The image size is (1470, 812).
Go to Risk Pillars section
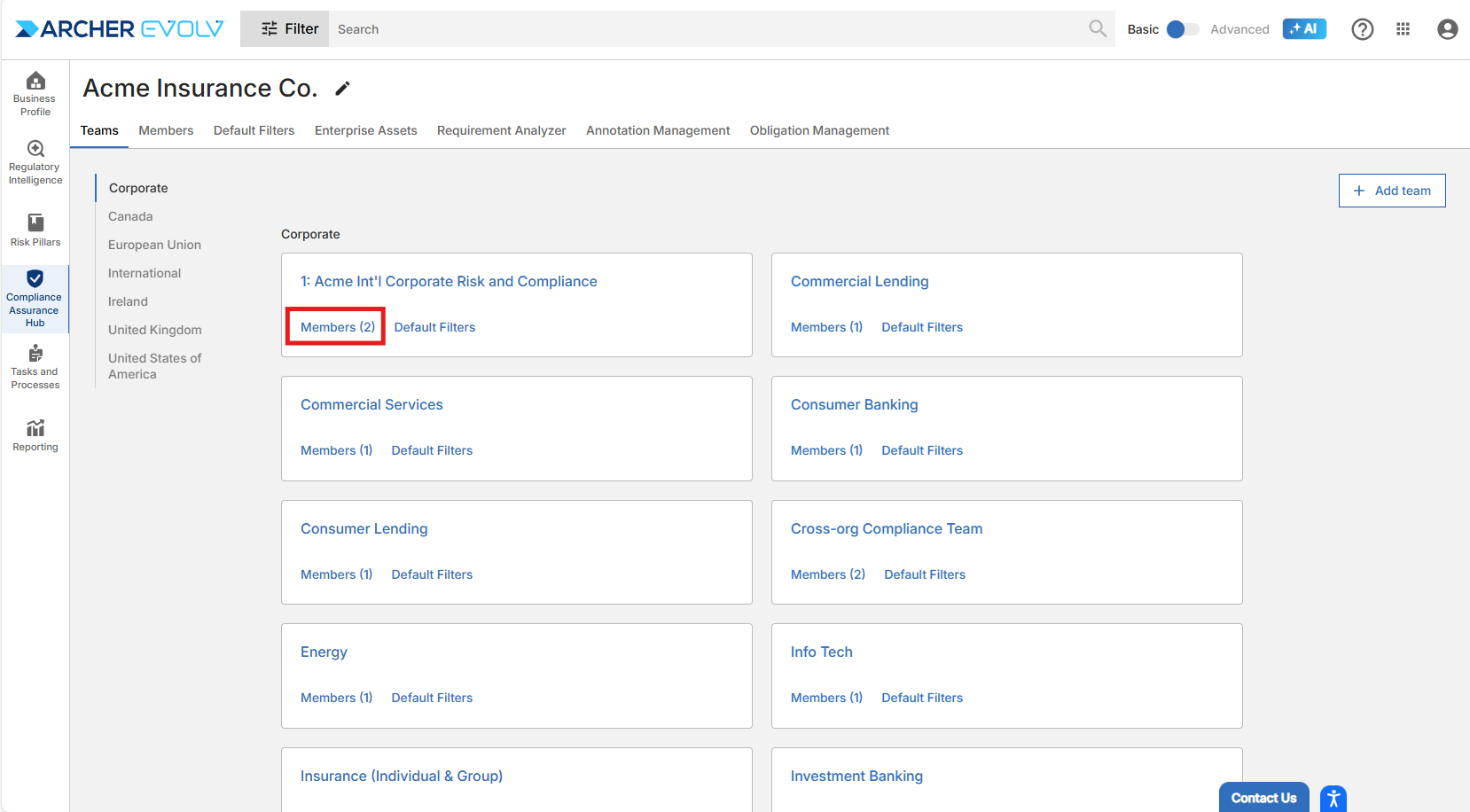coord(35,230)
